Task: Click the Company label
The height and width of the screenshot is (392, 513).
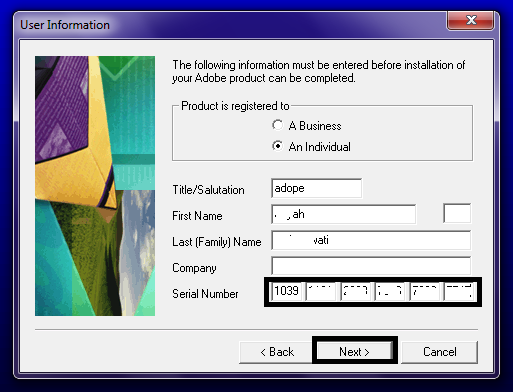Action: click(x=194, y=268)
